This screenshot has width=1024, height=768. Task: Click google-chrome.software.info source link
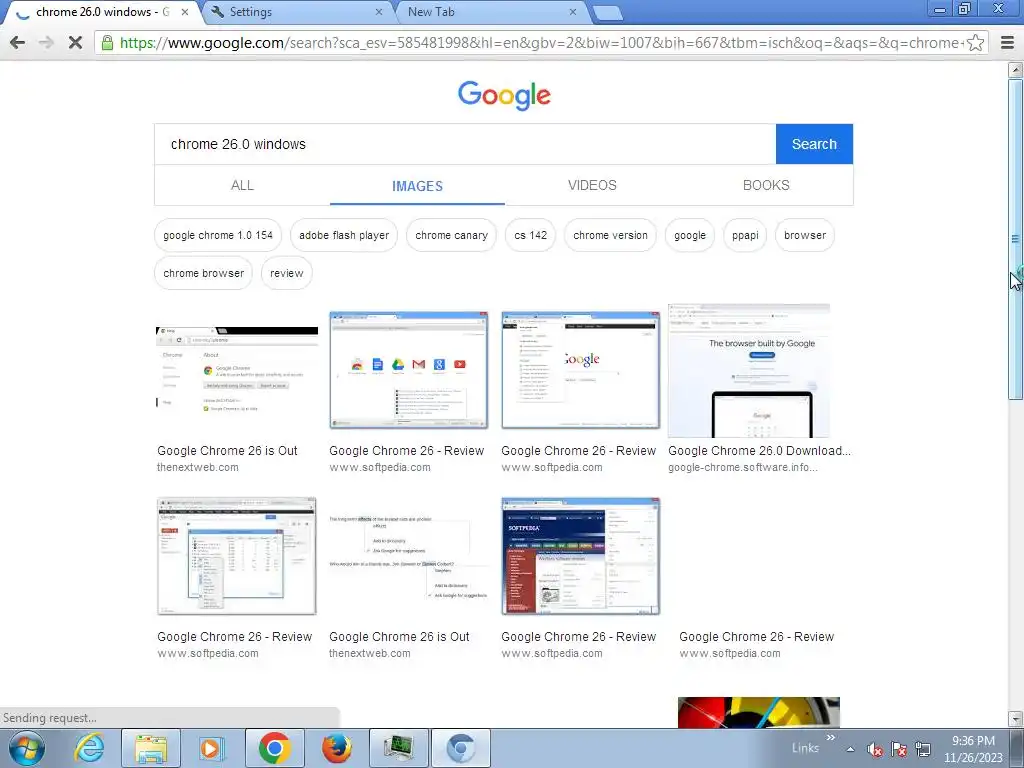point(743,468)
